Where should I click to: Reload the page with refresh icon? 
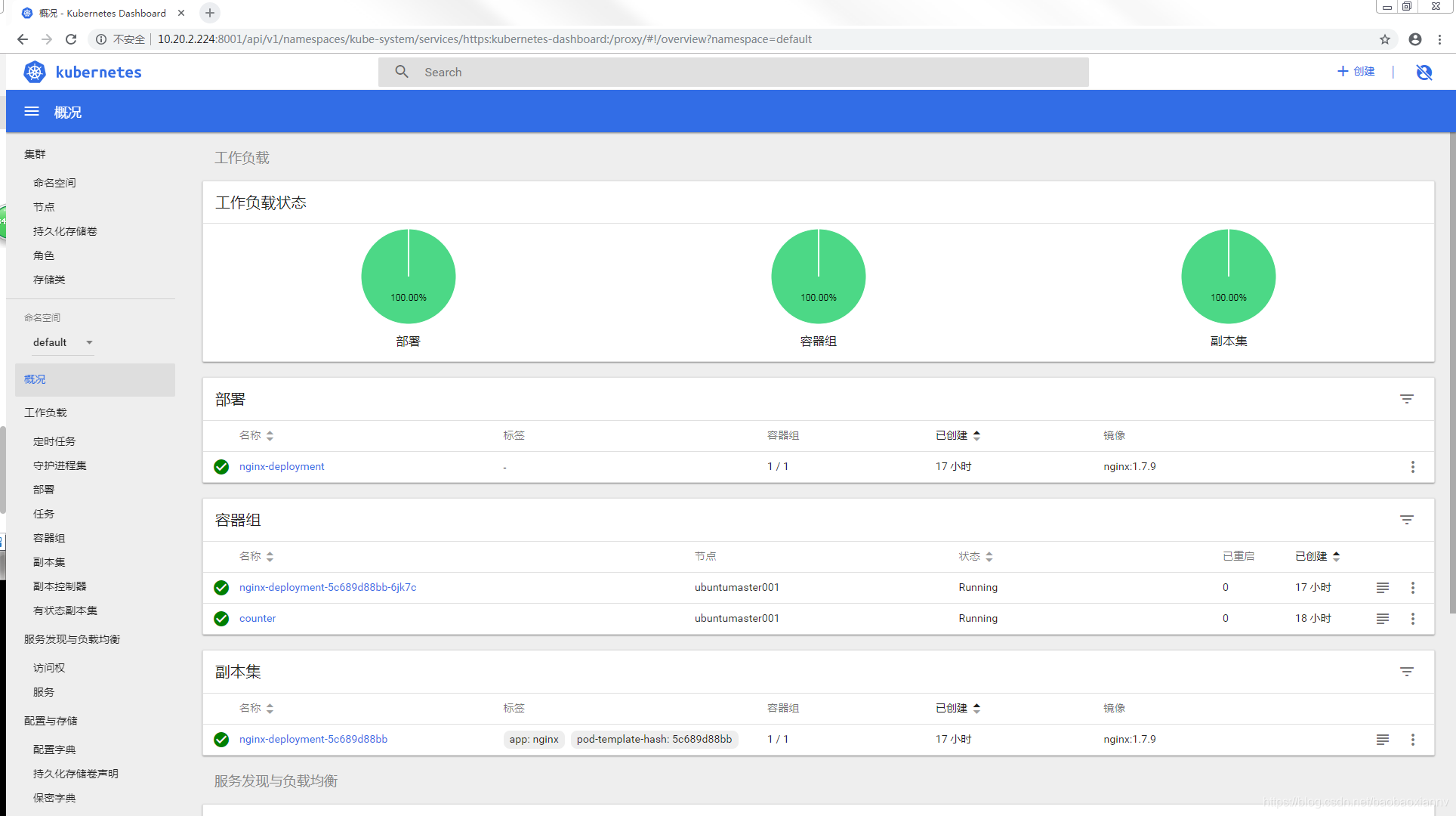(x=71, y=39)
